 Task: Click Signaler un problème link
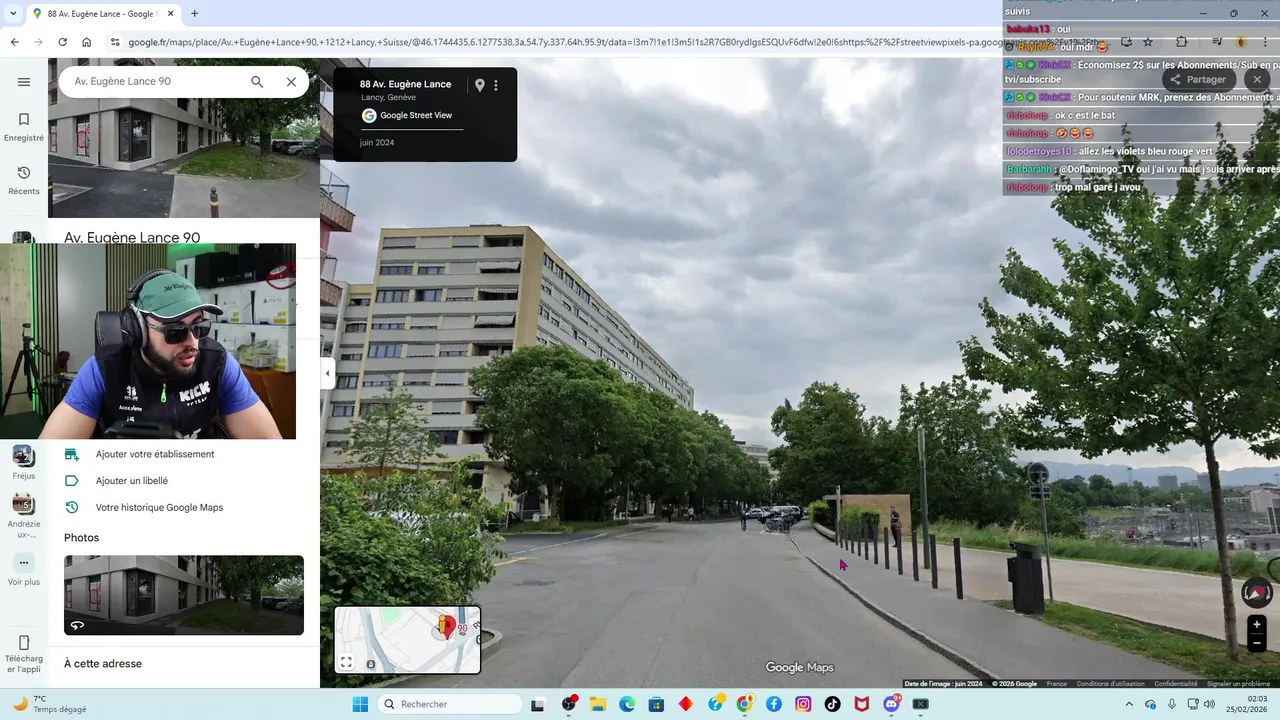[x=1238, y=684]
